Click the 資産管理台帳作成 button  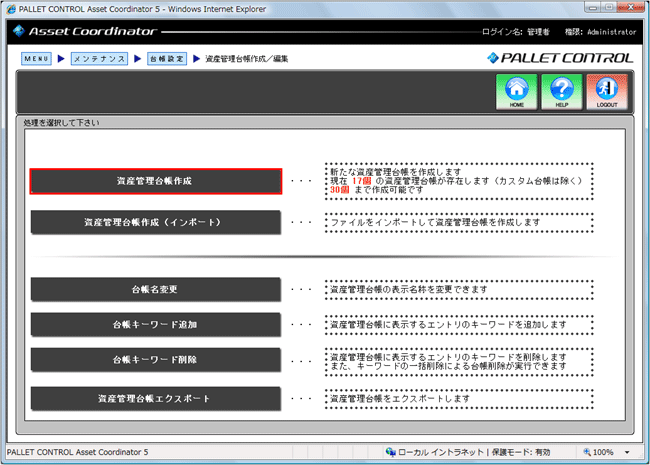pyautogui.click(x=156, y=181)
